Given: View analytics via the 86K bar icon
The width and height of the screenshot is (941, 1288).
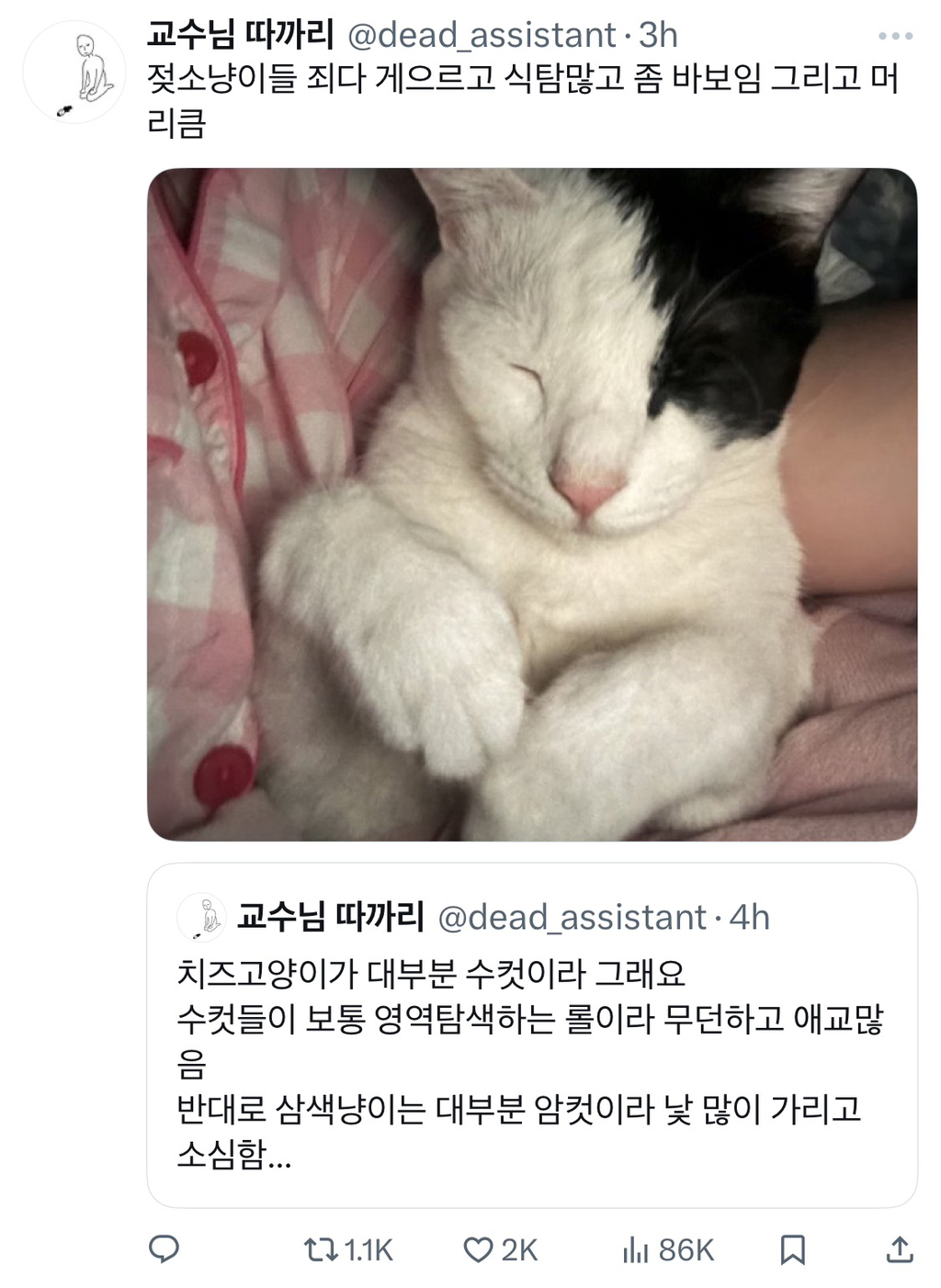Looking at the screenshot, I should pyautogui.click(x=635, y=1249).
